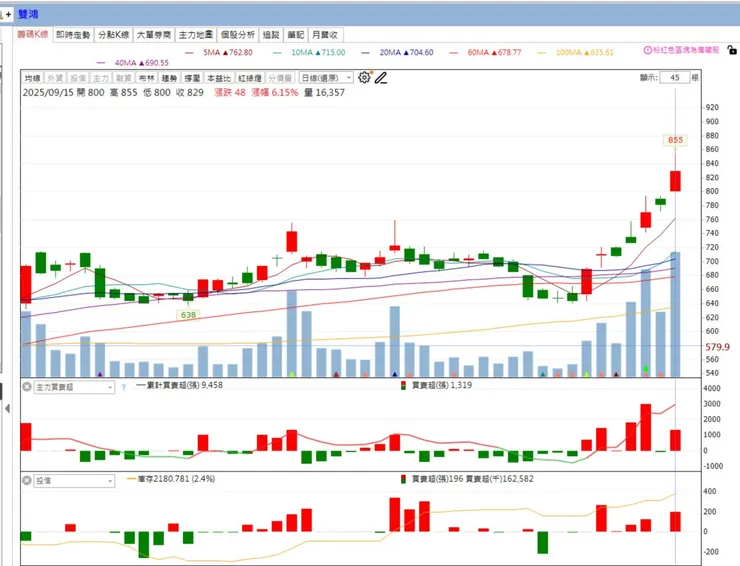Click light-green triangle marker below 740 candle
Screen dimensions: 740x566
(292, 374)
